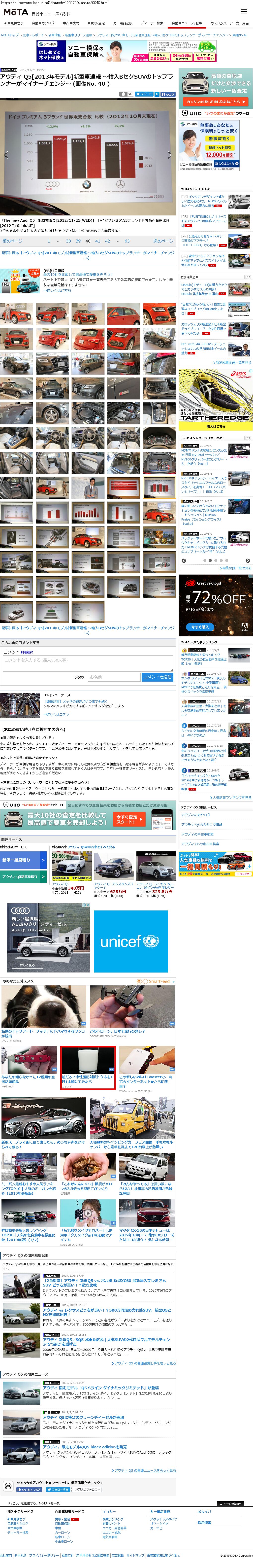Open the 中古車検索 navigation tab

70,23
